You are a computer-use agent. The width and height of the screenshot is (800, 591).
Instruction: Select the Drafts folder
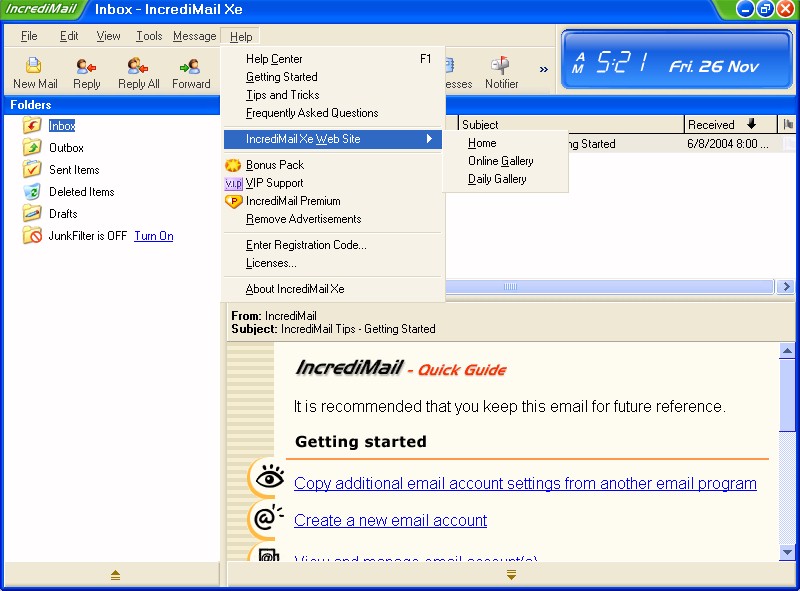click(63, 214)
